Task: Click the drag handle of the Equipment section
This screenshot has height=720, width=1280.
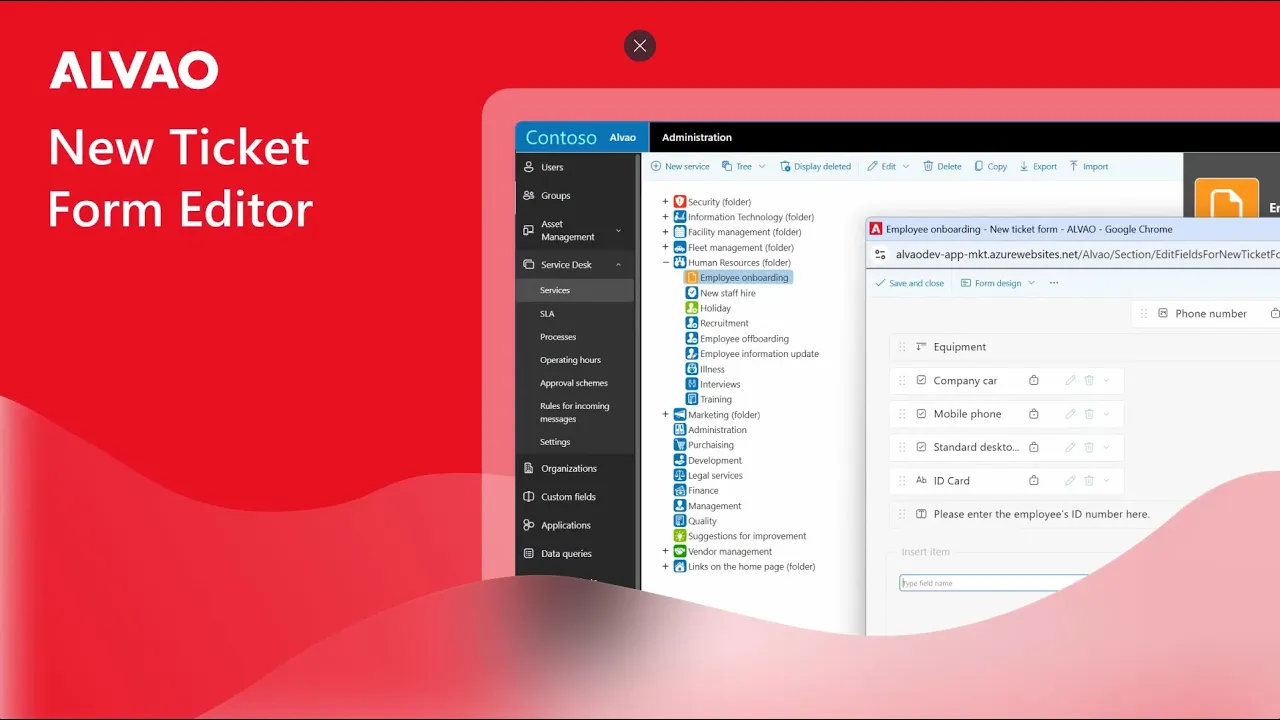Action: [x=902, y=347]
